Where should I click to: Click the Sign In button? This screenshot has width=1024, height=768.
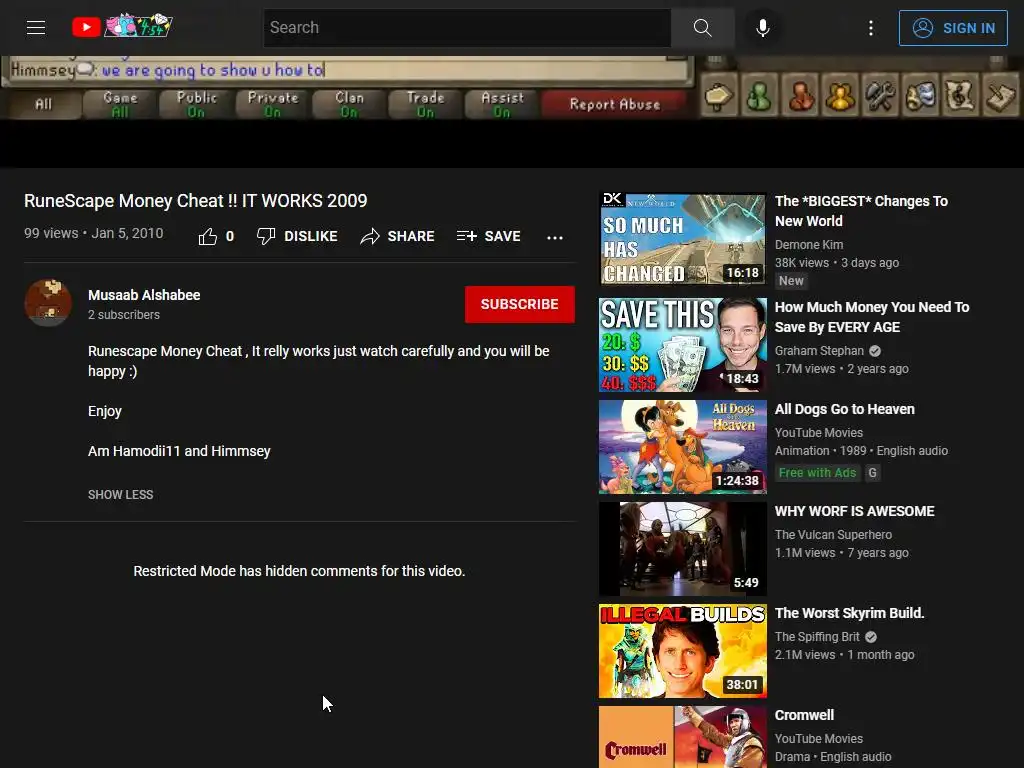coord(953,27)
